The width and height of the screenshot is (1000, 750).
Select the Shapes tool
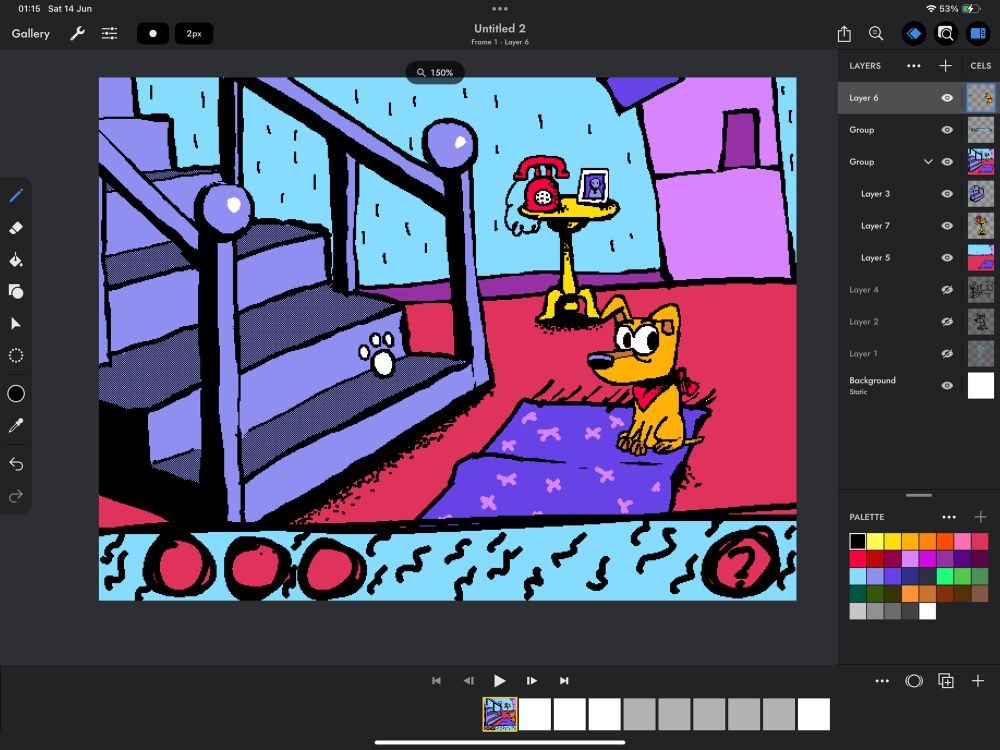click(16, 291)
